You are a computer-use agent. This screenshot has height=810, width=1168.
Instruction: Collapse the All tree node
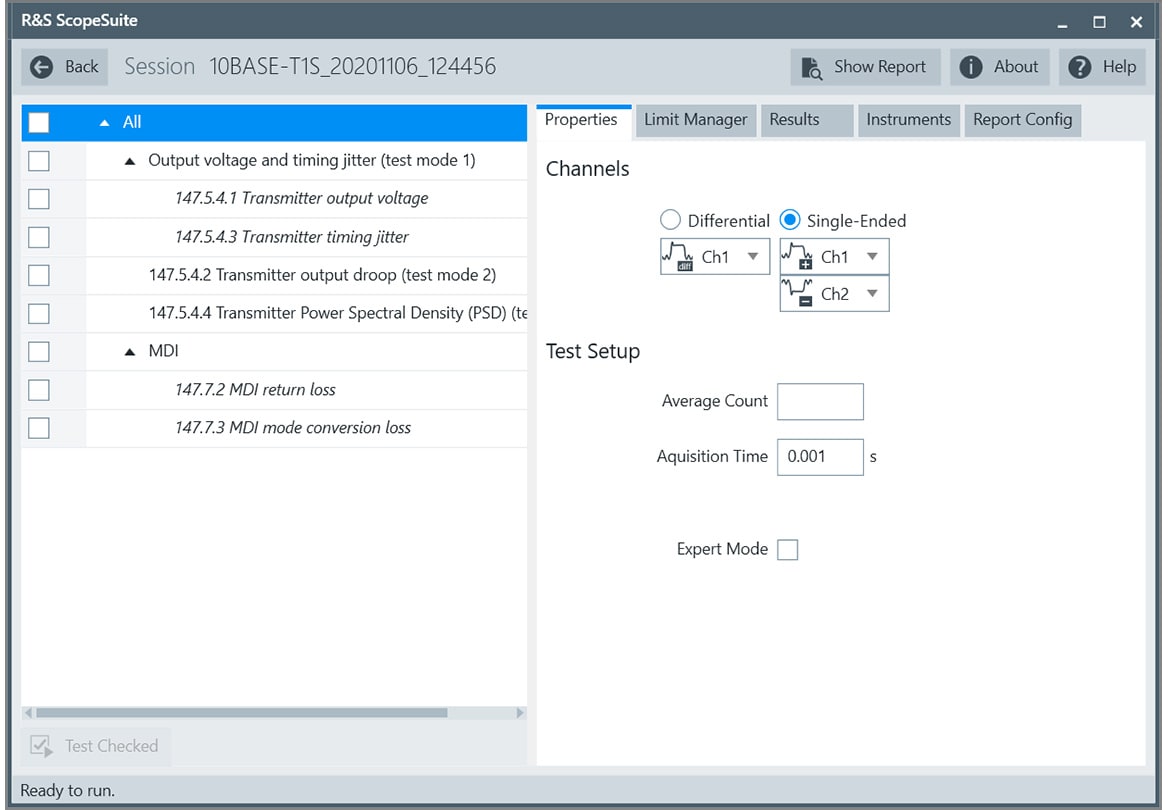pos(105,123)
